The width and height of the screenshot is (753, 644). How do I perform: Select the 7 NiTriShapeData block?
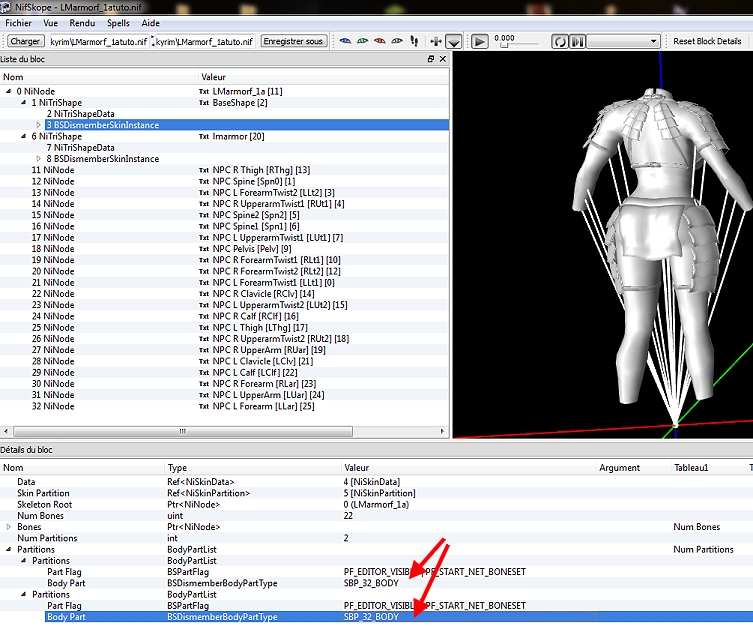81,147
